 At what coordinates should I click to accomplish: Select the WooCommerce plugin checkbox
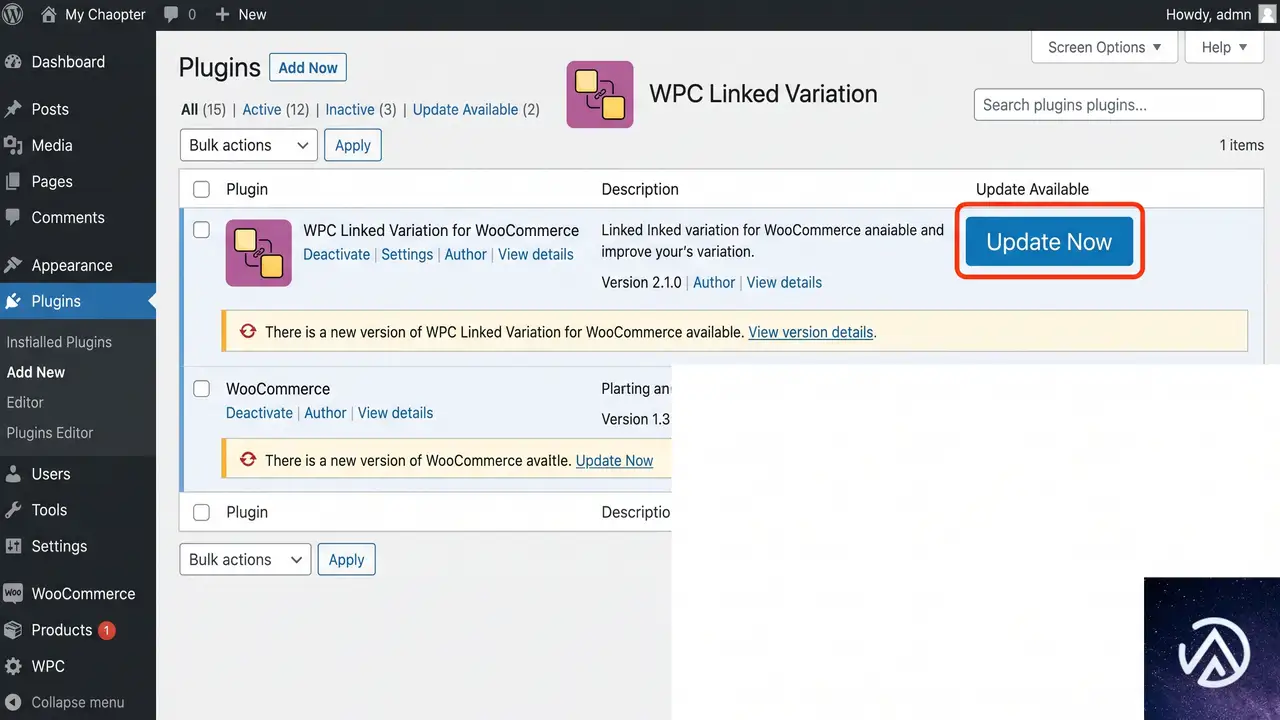click(x=202, y=389)
